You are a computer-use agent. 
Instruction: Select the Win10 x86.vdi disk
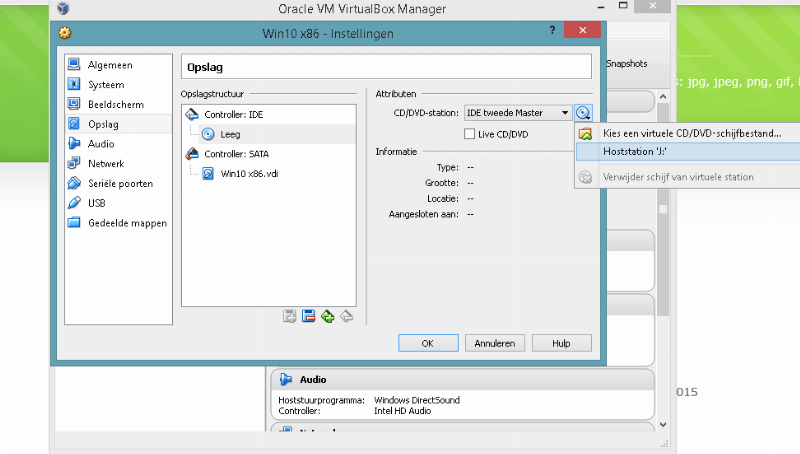tap(248, 172)
